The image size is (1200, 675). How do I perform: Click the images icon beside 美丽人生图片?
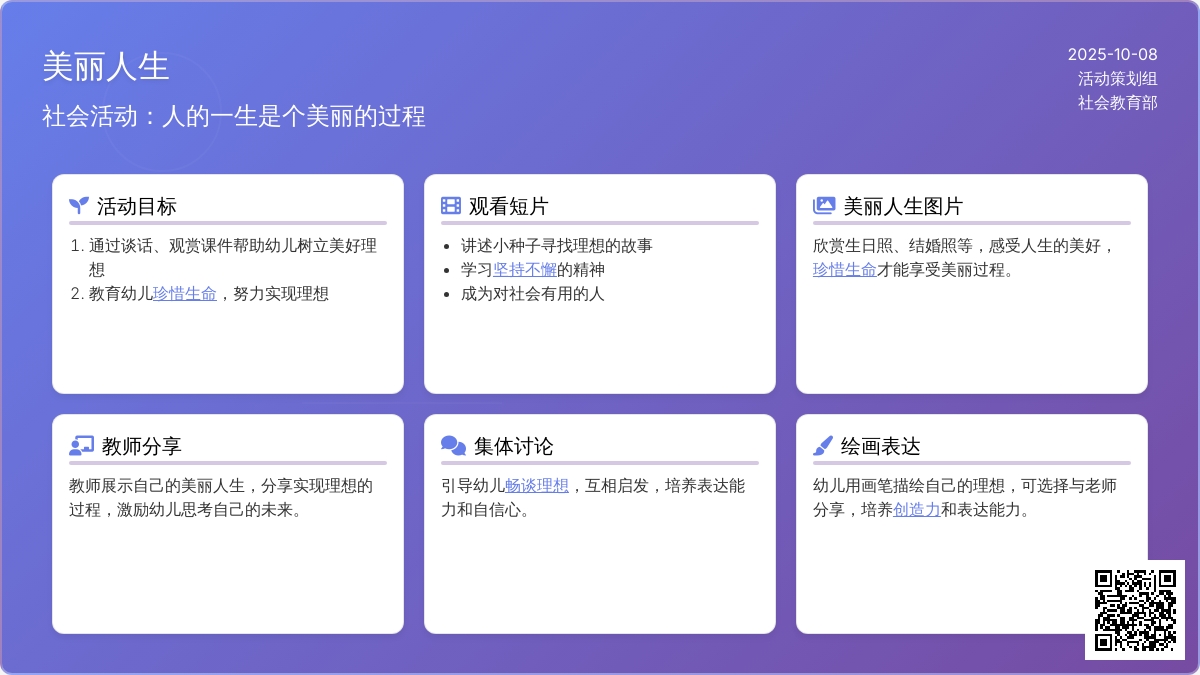pos(824,206)
